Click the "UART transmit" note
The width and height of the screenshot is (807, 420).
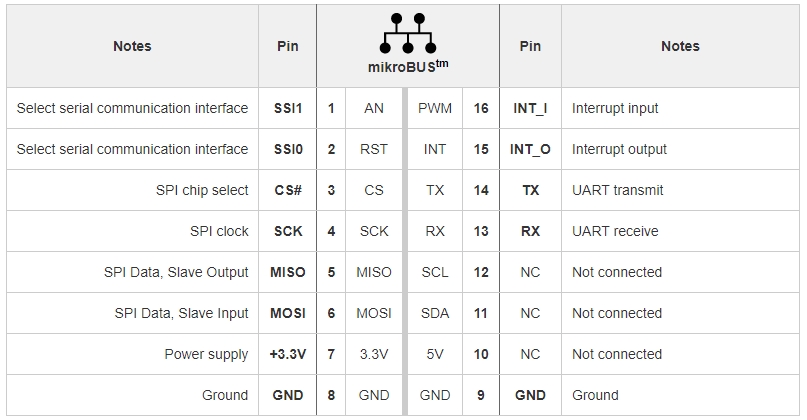617,190
